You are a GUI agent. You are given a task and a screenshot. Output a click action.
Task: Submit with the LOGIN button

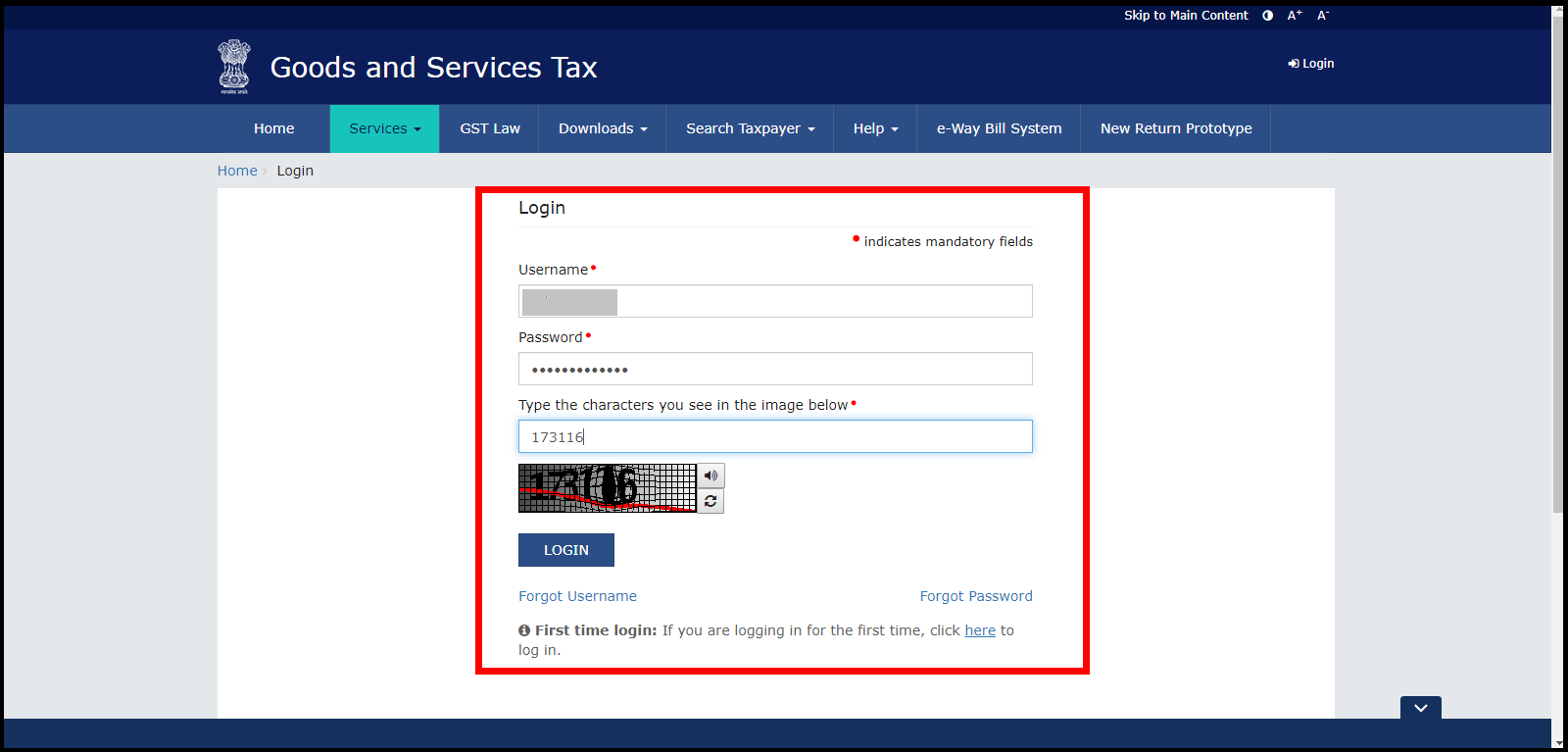(566, 550)
